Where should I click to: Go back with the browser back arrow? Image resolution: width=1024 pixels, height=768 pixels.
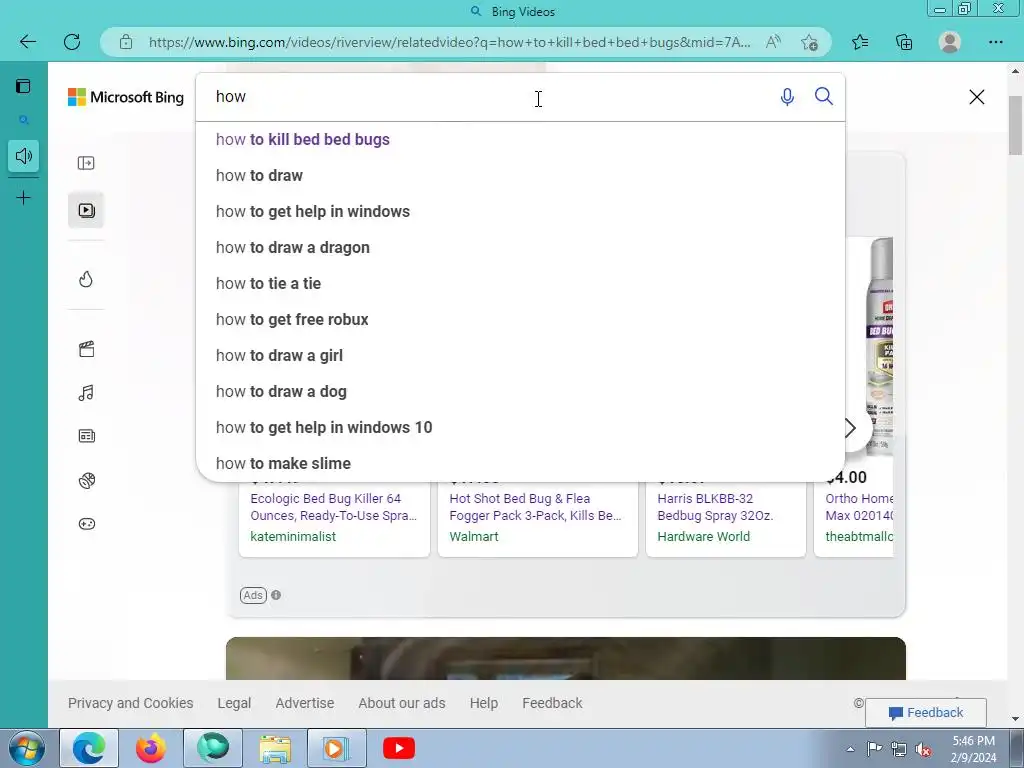click(27, 42)
